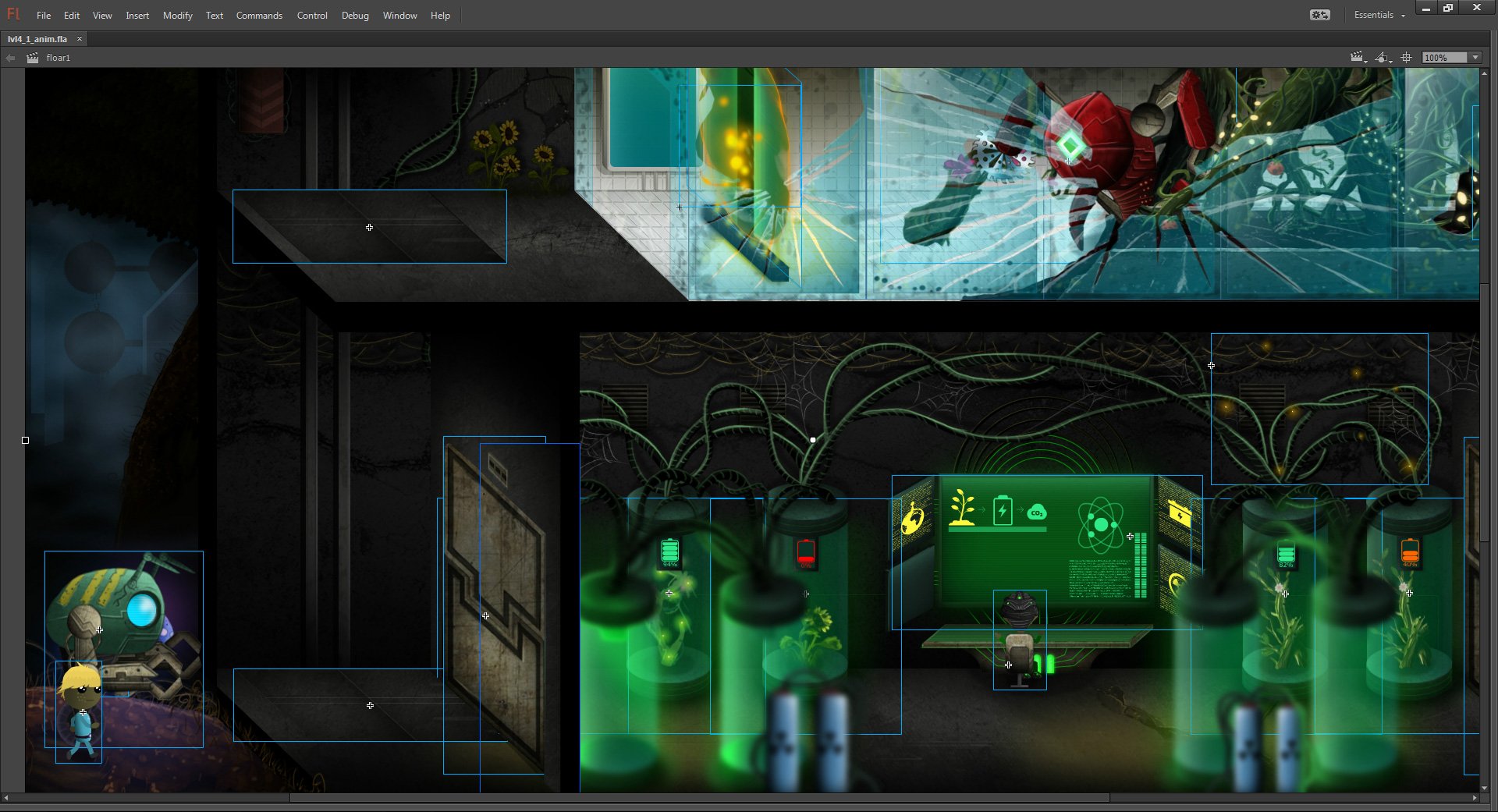Select the small robot sitting in chair
Image resolution: width=1498 pixels, height=812 pixels.
1020,640
